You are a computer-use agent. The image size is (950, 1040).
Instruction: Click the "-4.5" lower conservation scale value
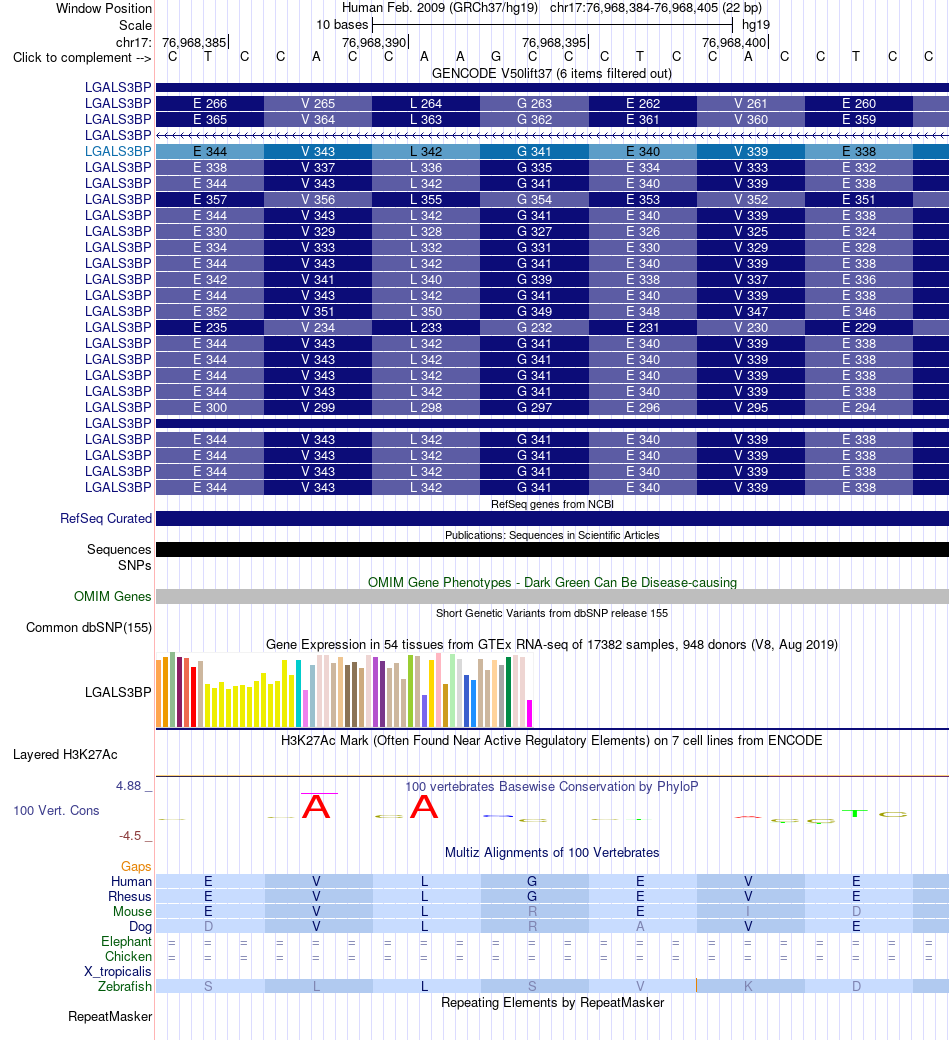130,836
